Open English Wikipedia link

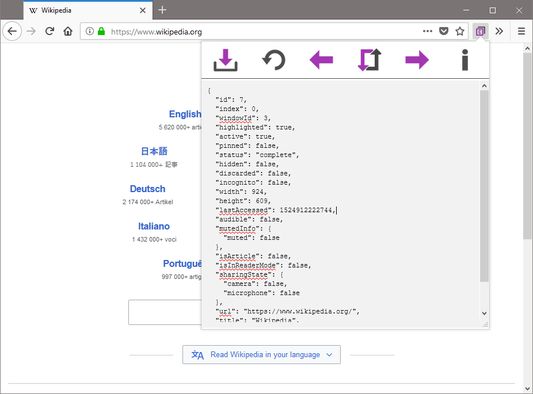point(185,114)
